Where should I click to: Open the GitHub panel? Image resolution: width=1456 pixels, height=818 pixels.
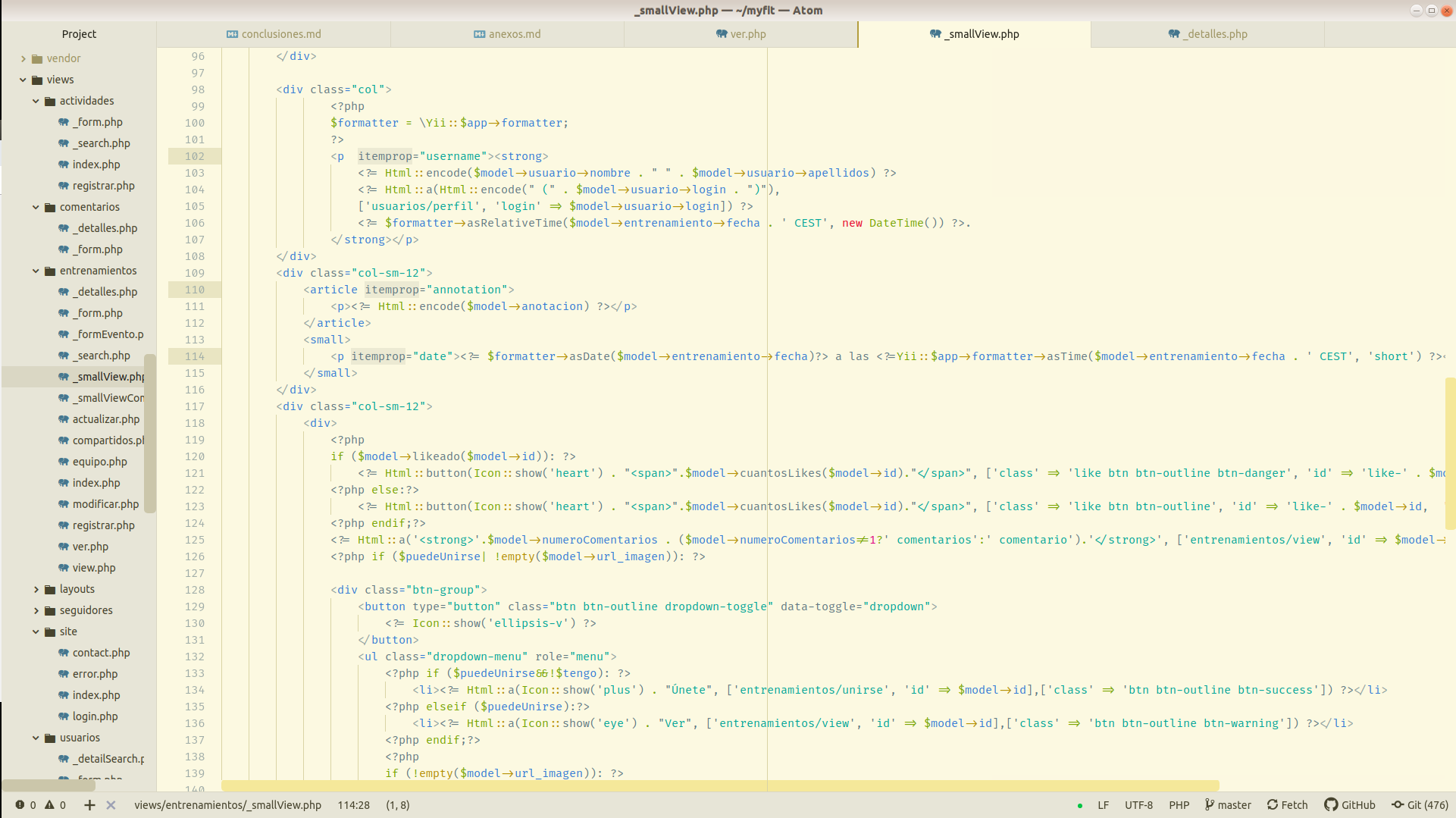(x=1350, y=805)
